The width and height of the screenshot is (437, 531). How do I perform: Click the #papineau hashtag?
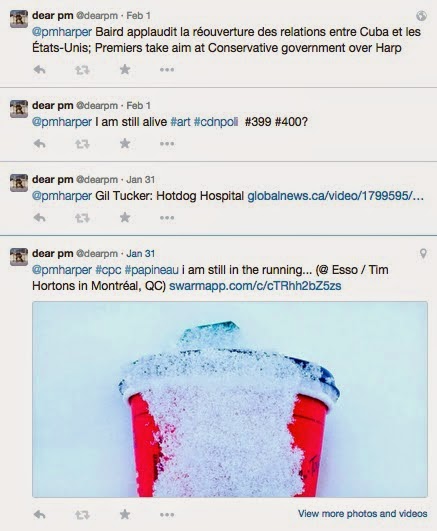click(x=151, y=270)
